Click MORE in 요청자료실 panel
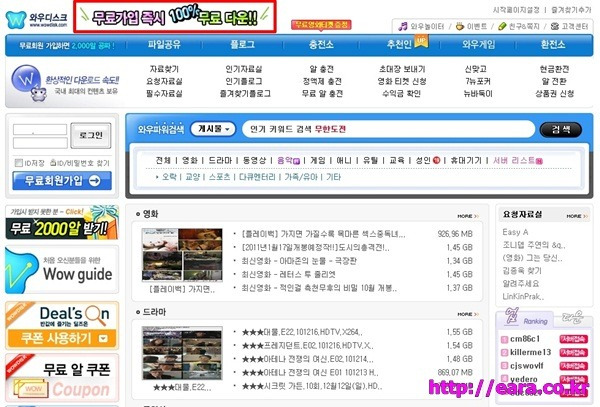 (x=577, y=216)
